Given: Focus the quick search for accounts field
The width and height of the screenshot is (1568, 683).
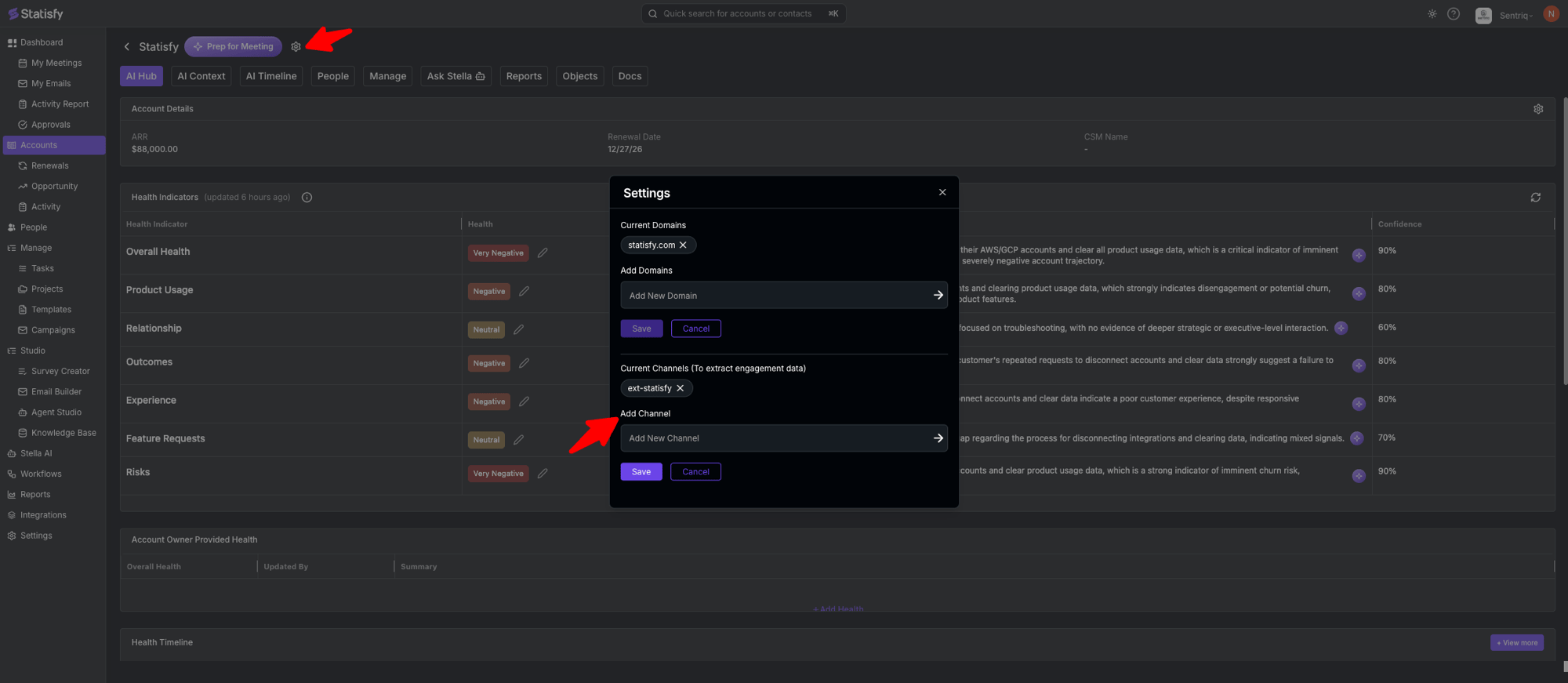Looking at the screenshot, I should [743, 13].
